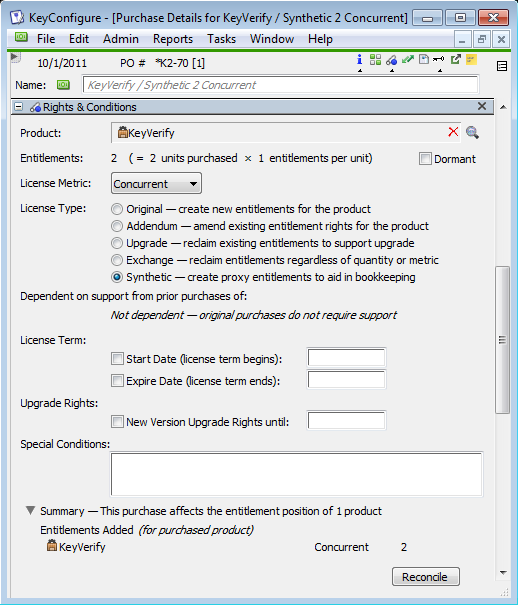Select the Original license type

(x=117, y=209)
